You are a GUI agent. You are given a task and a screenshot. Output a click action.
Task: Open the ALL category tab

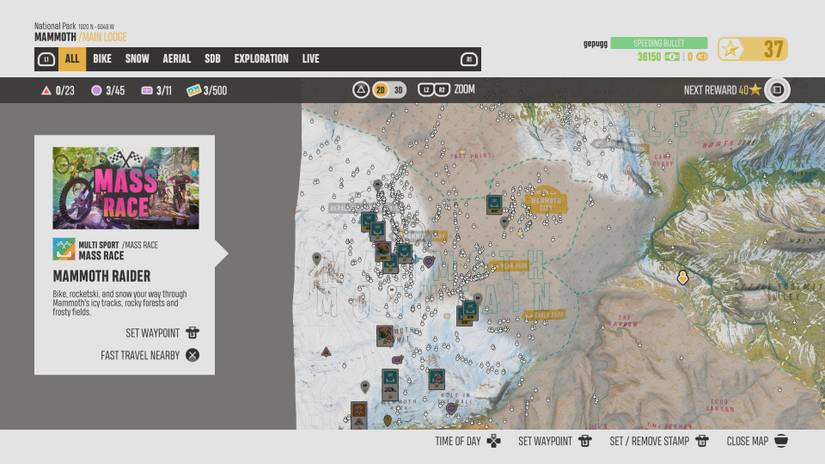[72, 59]
